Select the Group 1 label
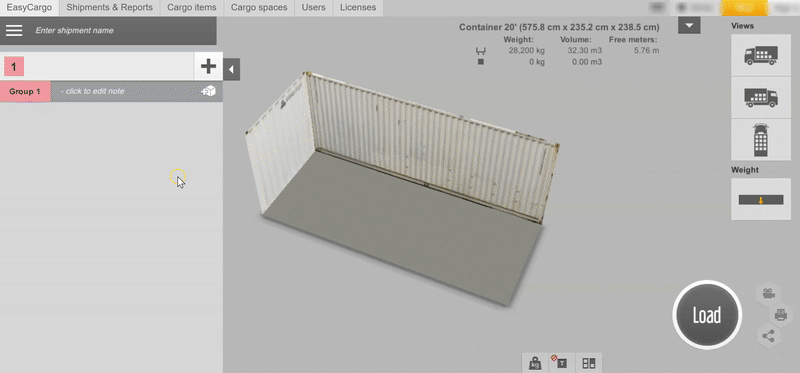 point(25,91)
